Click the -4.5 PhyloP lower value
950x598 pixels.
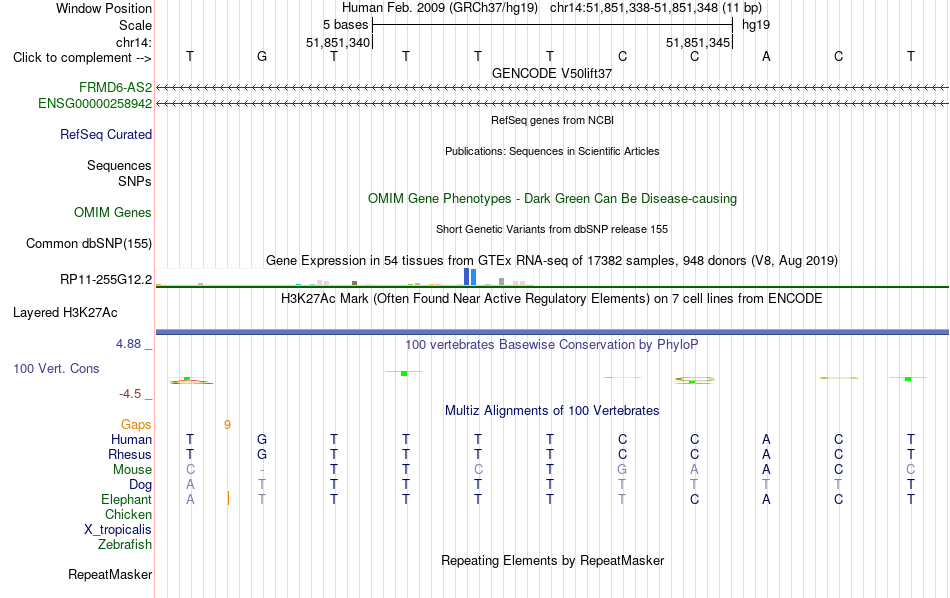pyautogui.click(x=130, y=394)
